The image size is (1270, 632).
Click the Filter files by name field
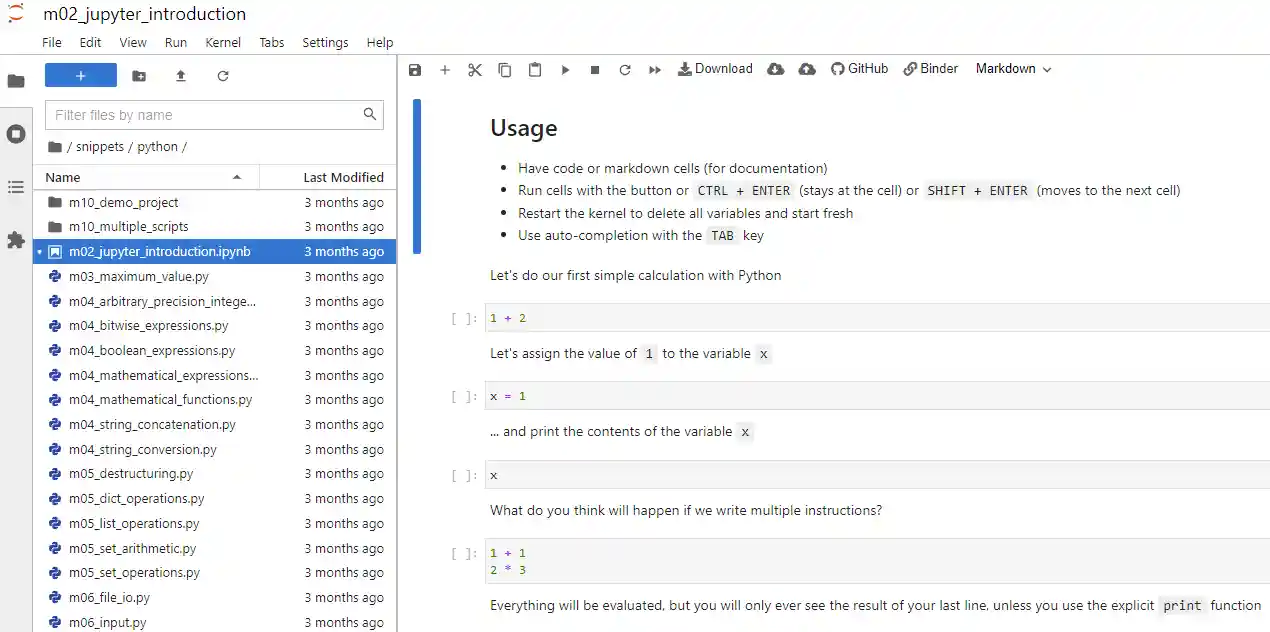(x=205, y=115)
